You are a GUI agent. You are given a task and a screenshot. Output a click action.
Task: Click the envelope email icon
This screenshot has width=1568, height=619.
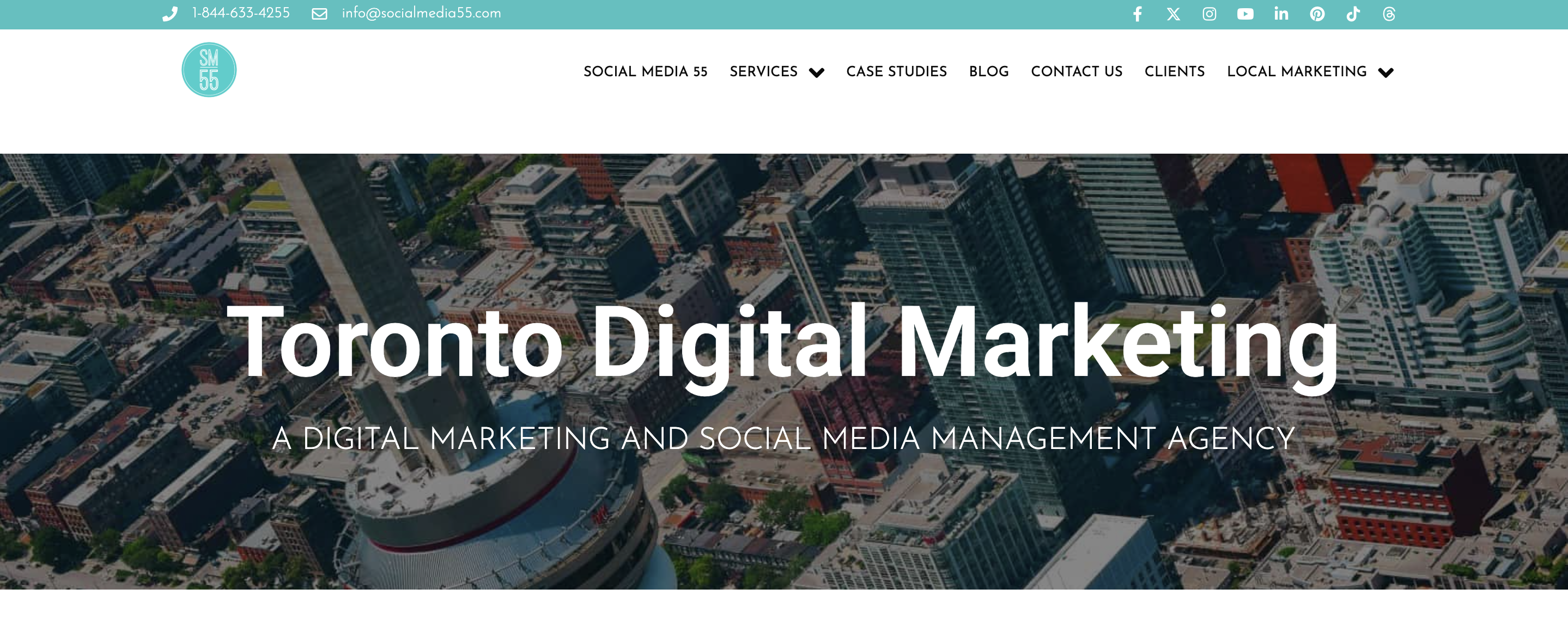click(319, 14)
